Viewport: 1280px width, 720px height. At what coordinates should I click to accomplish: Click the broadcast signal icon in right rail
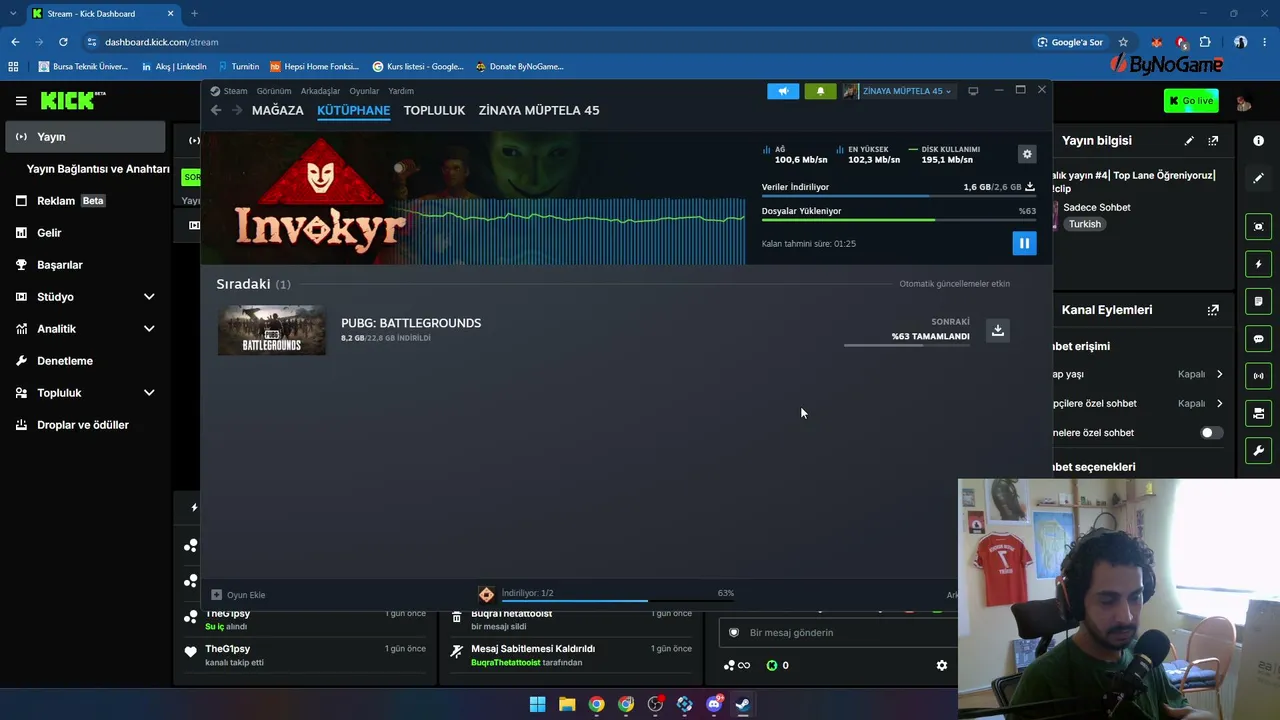1258,376
